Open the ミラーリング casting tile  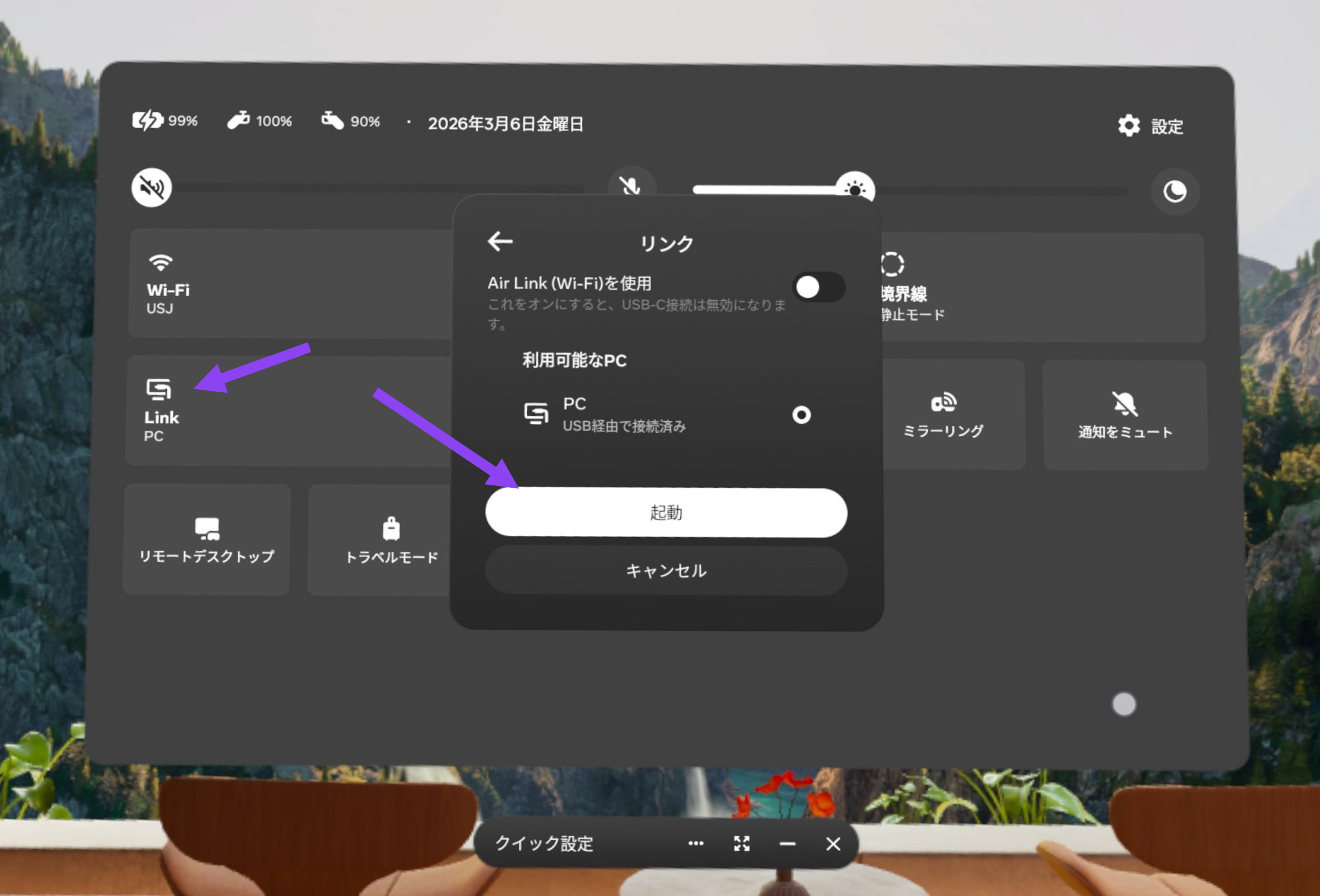943,415
